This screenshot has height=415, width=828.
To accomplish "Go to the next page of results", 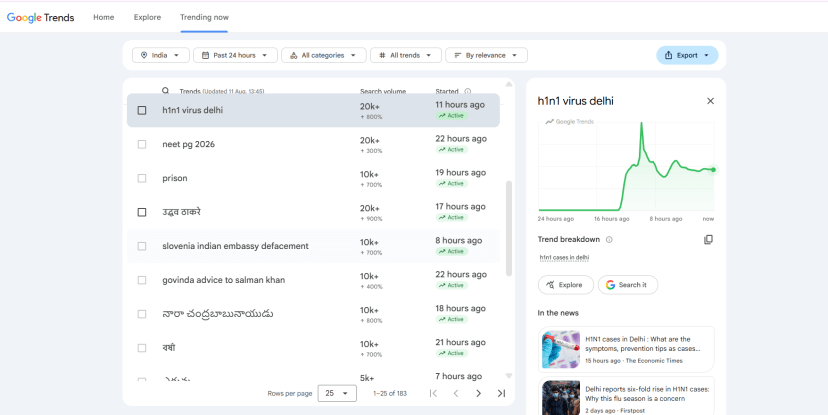I will tap(478, 393).
